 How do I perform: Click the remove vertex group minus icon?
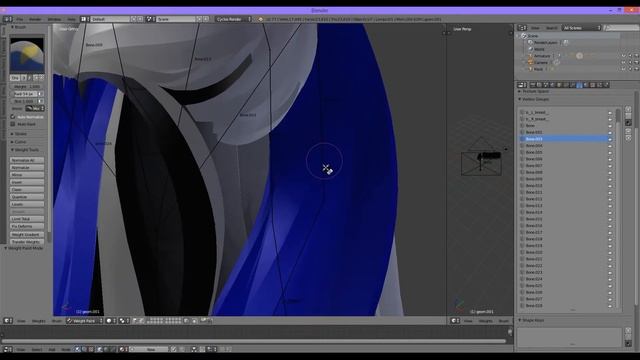click(x=628, y=116)
